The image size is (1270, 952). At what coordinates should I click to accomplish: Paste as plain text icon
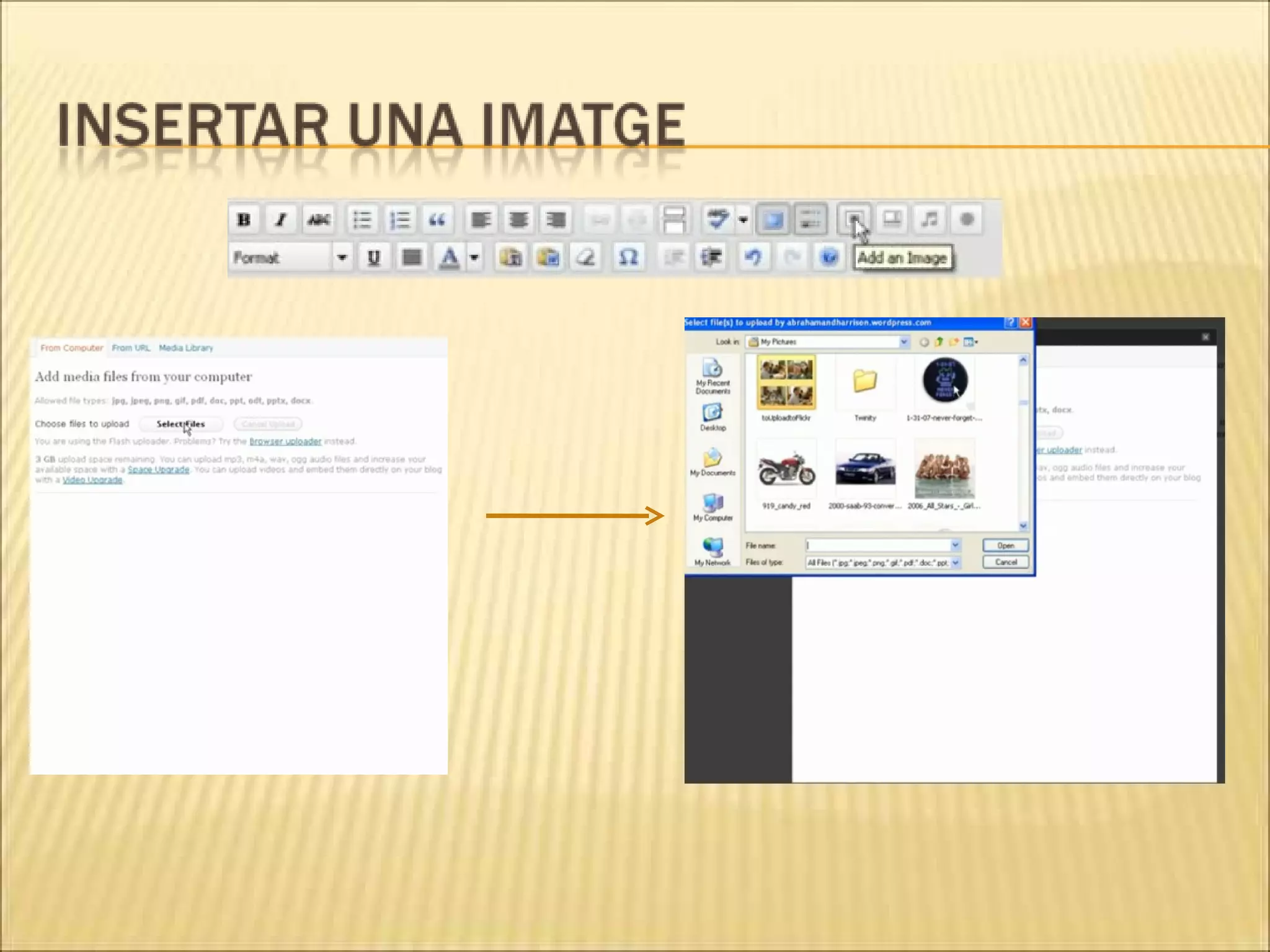(x=510, y=257)
